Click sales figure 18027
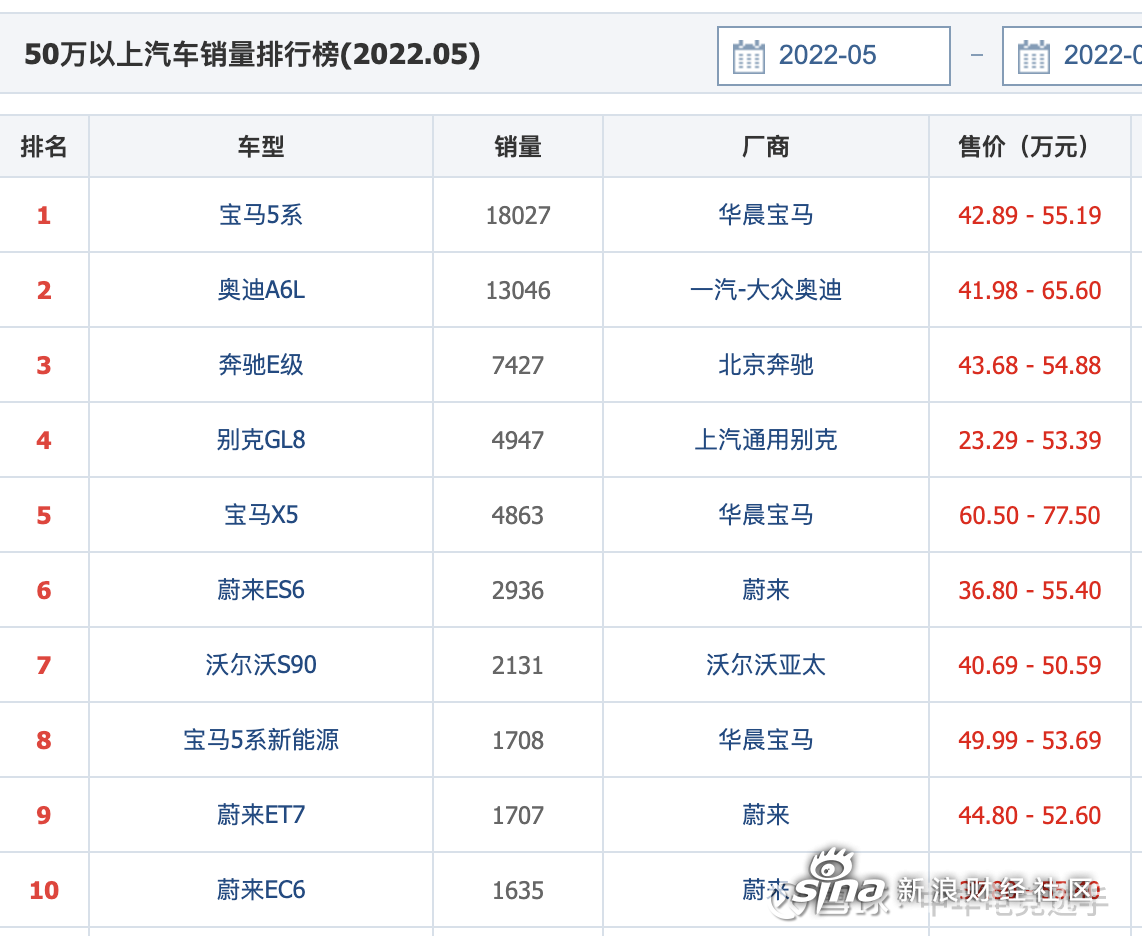 tap(518, 216)
